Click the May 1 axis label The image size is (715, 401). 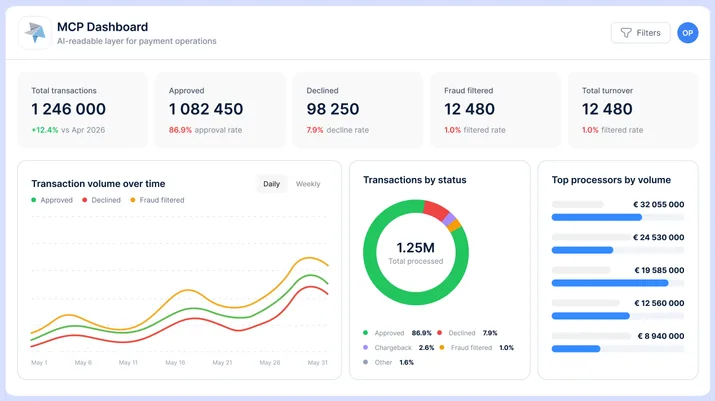coord(39,362)
